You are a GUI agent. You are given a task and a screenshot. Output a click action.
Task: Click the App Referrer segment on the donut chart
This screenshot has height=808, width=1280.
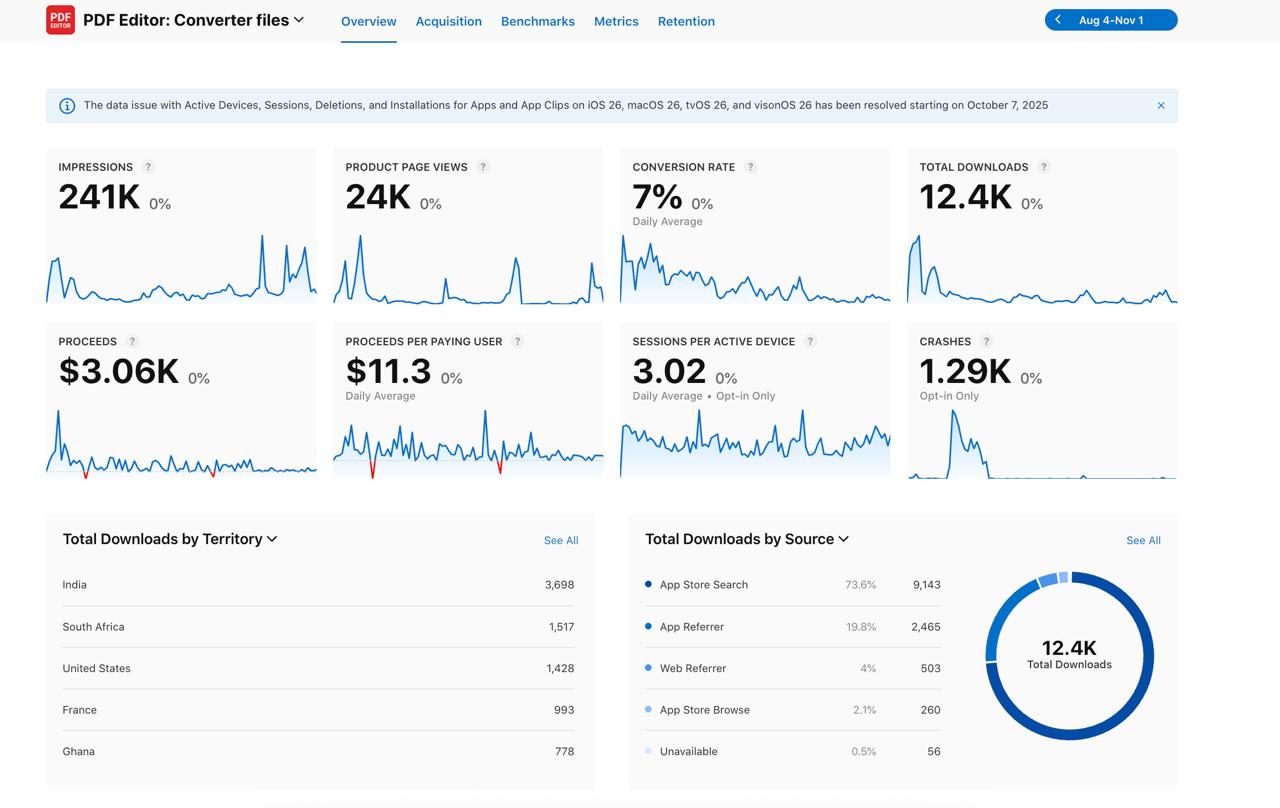coord(1000,612)
